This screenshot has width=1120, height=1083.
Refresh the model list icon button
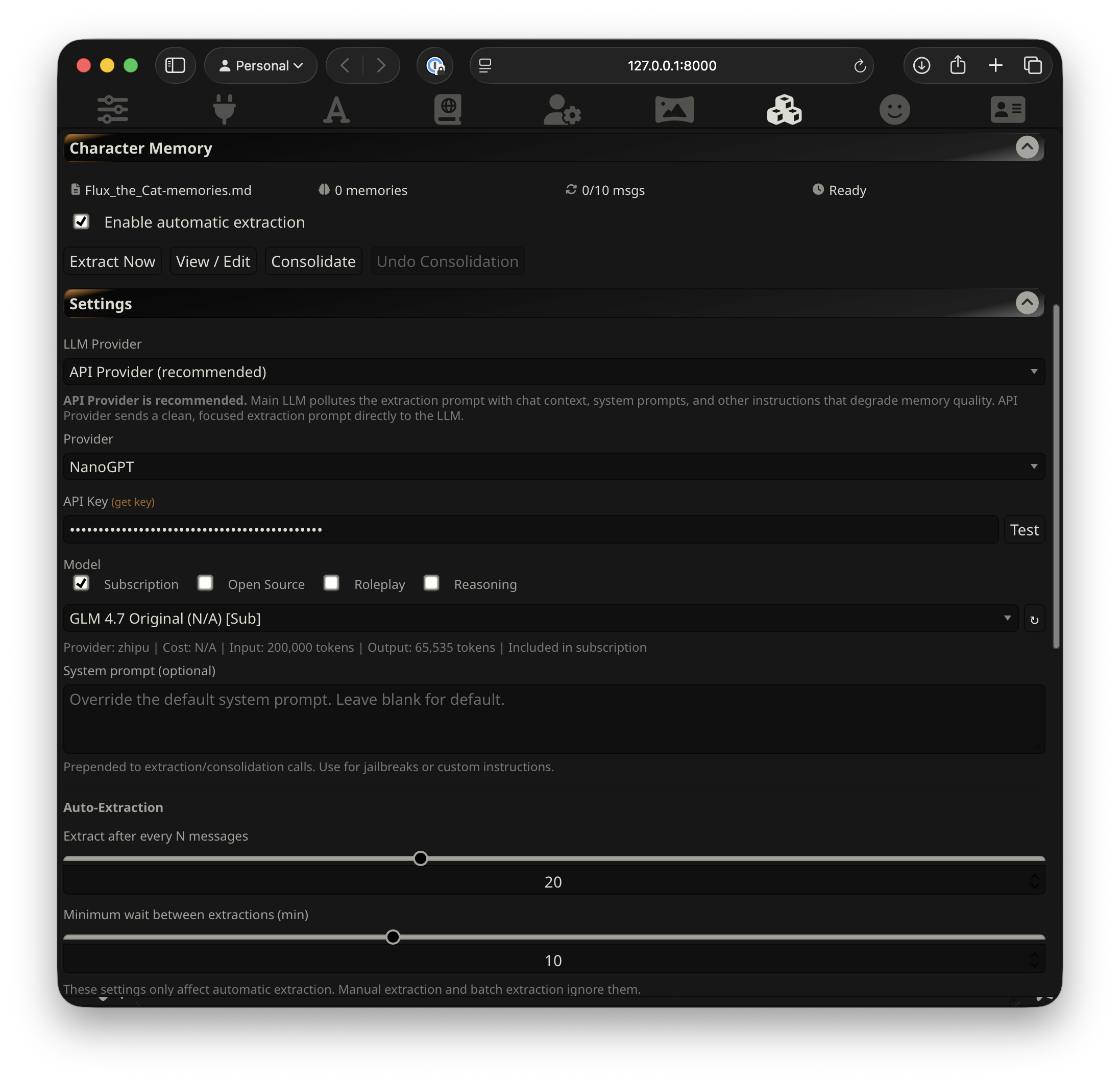(x=1034, y=619)
